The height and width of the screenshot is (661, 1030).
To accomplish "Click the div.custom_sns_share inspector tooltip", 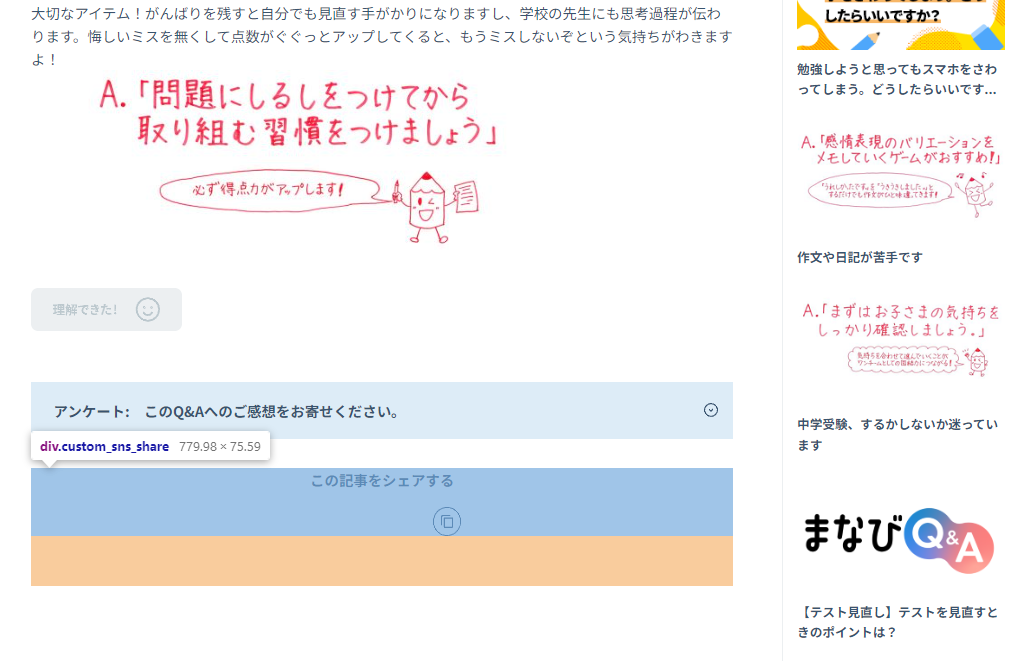I will pos(148,446).
